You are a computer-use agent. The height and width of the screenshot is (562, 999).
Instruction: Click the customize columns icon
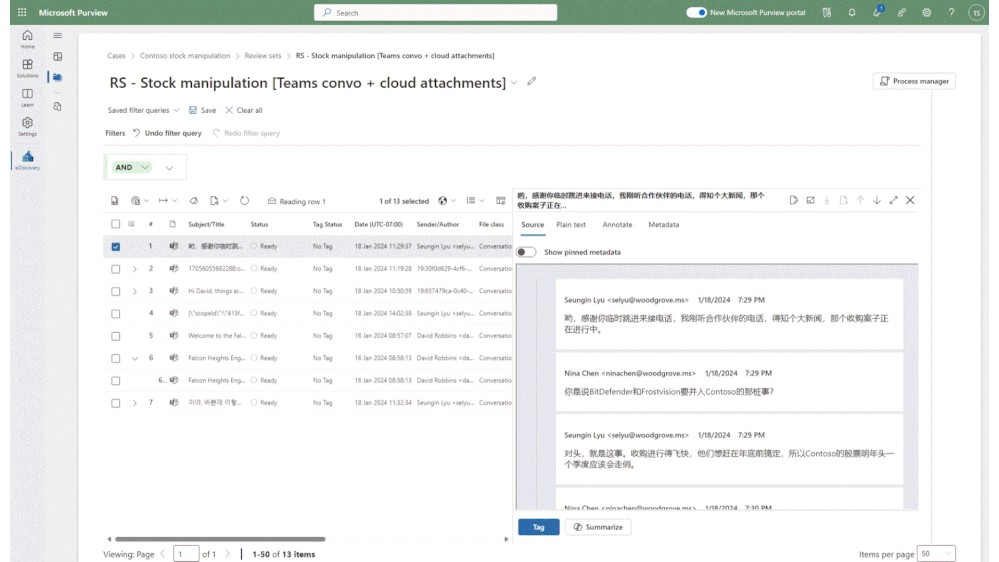(x=501, y=201)
